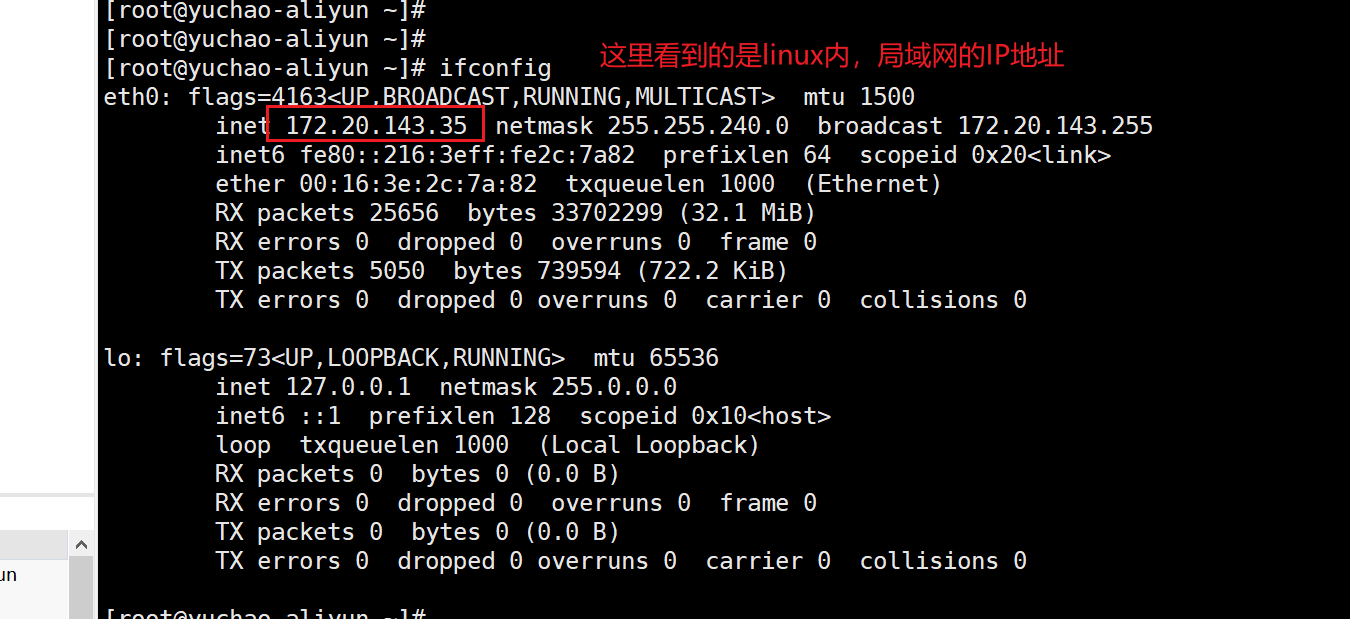Click the red-boxed IP 172.20.143.35
This screenshot has width=1350, height=619.
pos(376,126)
